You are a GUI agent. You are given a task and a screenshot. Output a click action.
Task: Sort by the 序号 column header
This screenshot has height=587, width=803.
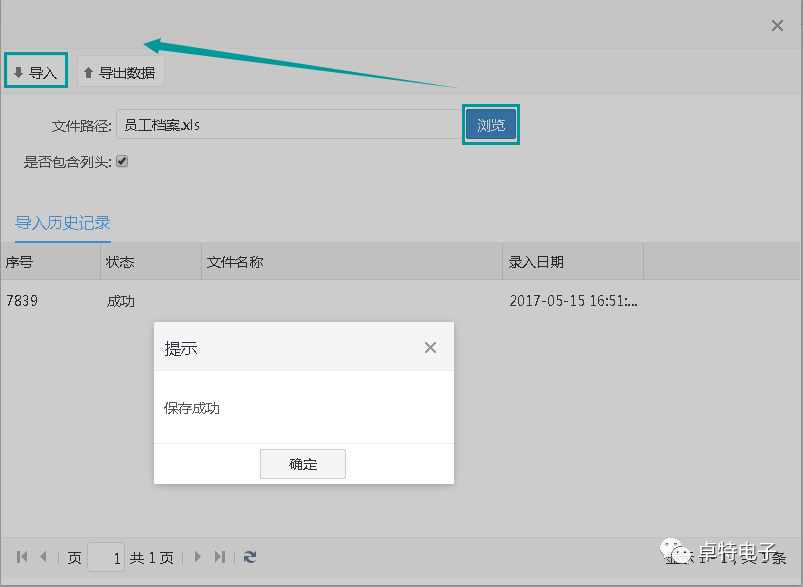click(x=48, y=262)
